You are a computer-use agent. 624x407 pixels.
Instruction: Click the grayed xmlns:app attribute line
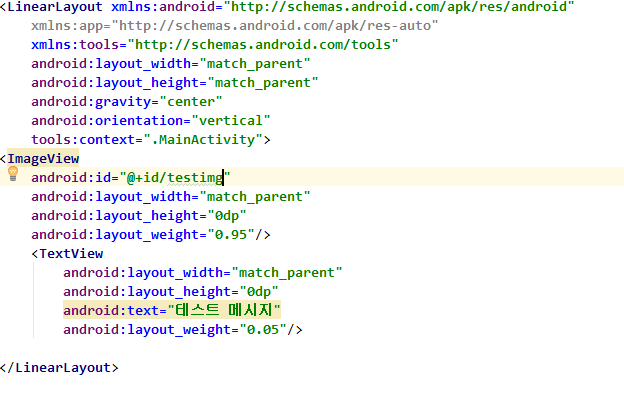[235, 26]
